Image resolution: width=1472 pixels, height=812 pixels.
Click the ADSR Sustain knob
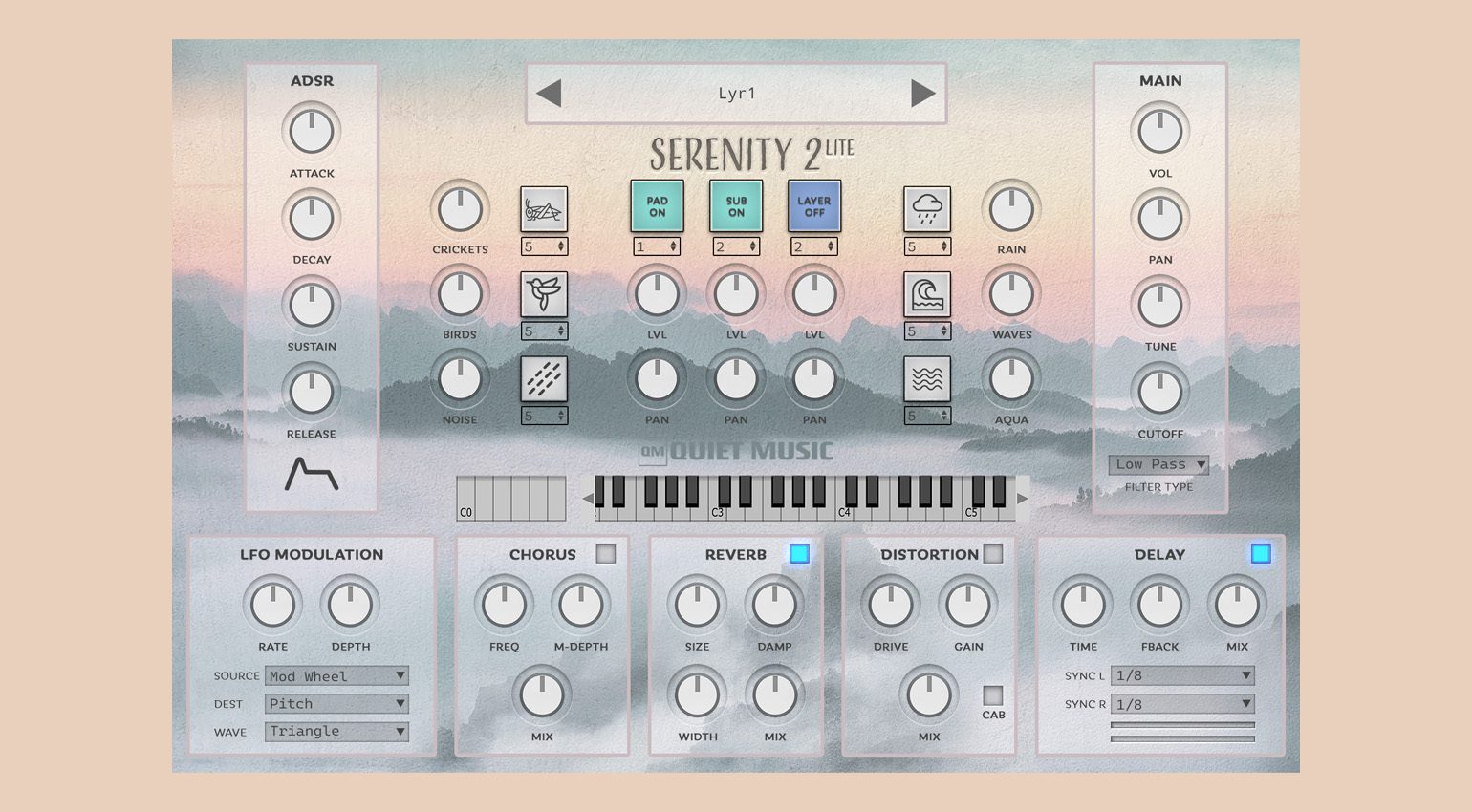tap(312, 305)
